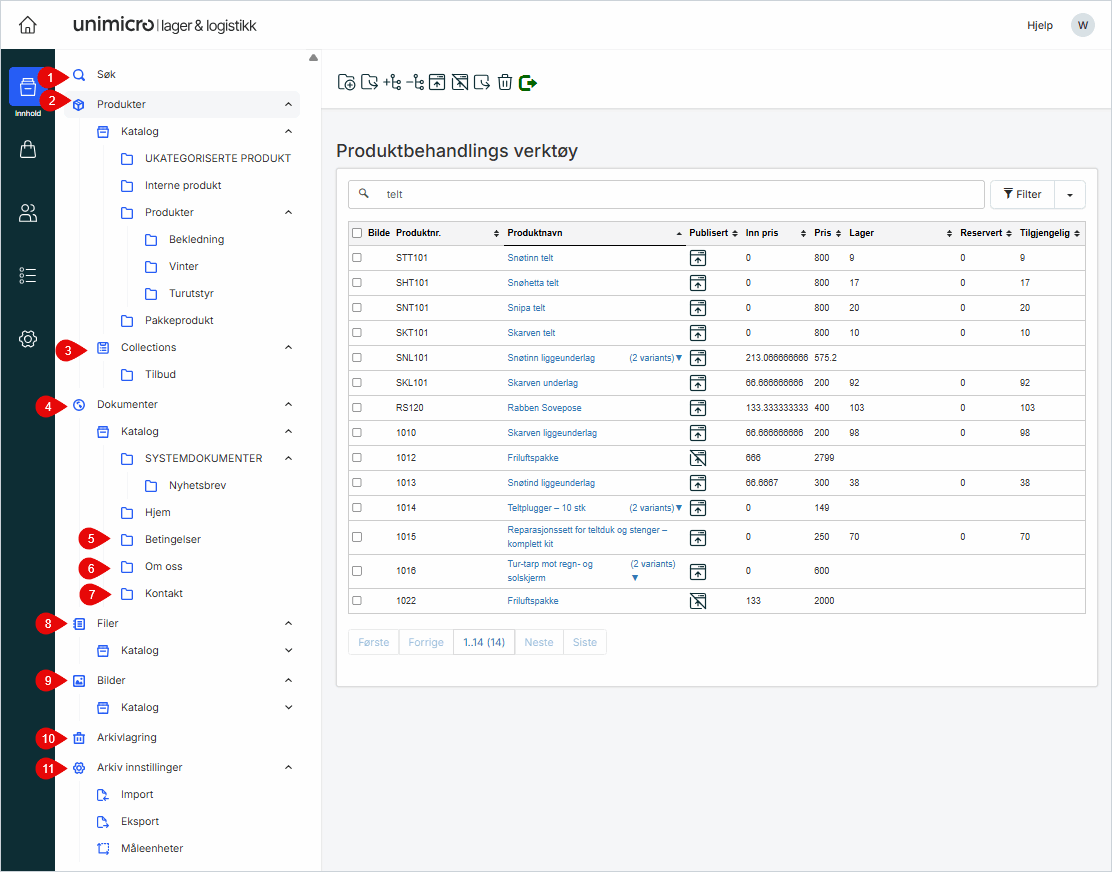Viewport: 1112px width, 872px height.
Task: Click the green export arrow icon
Action: [x=528, y=82]
